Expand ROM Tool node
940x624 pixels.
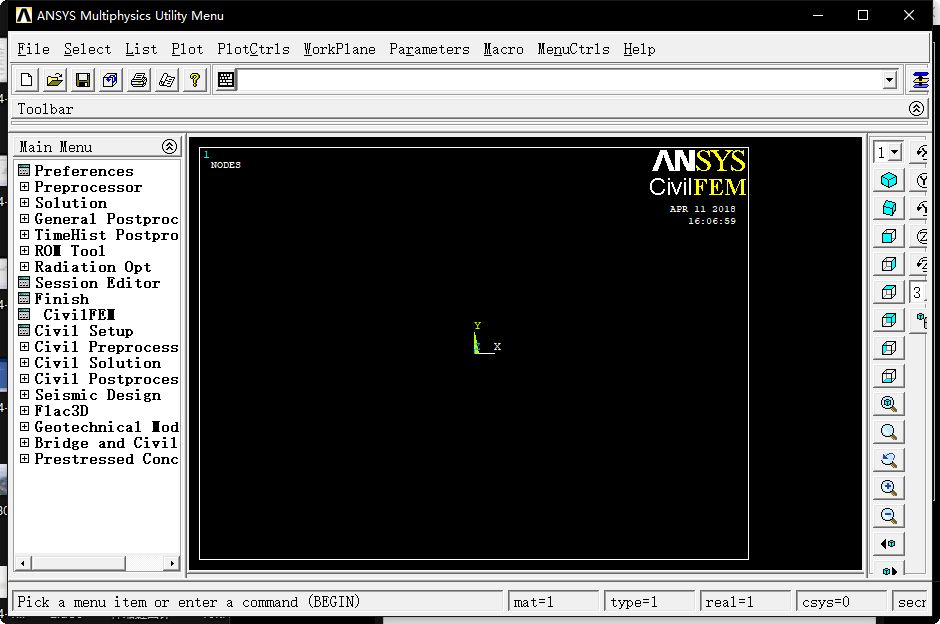coord(24,251)
